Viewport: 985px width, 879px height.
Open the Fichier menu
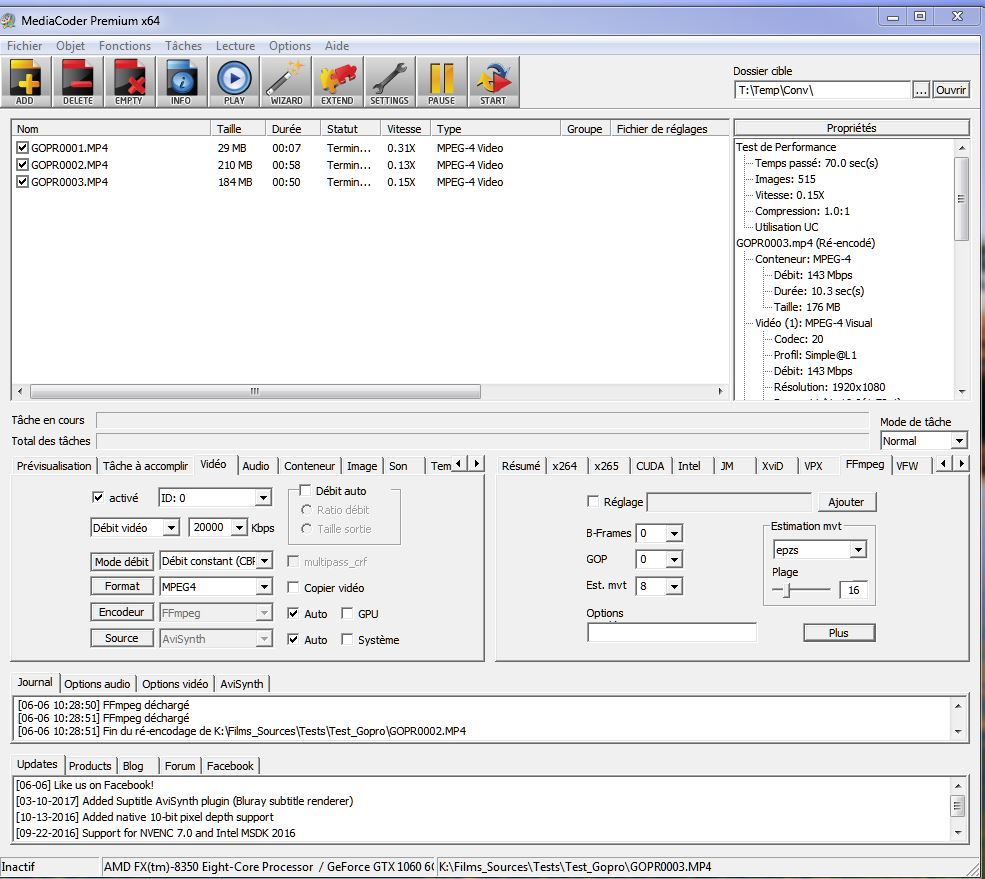24,46
